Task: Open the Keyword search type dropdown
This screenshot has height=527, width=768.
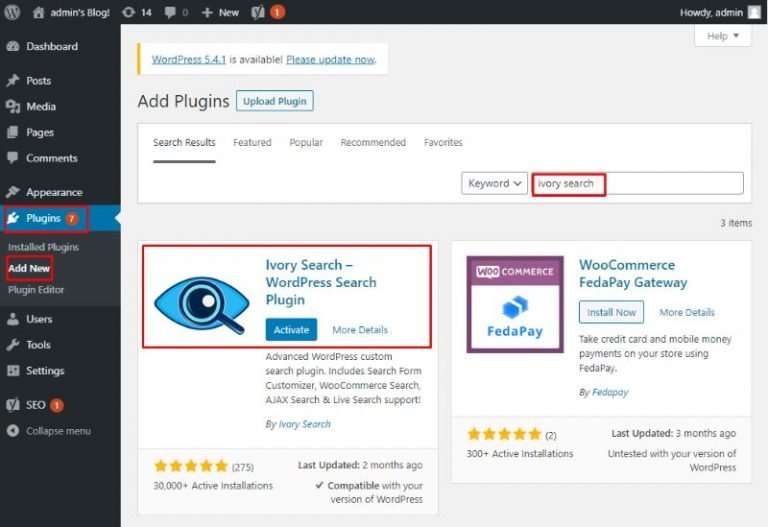Action: click(x=494, y=183)
